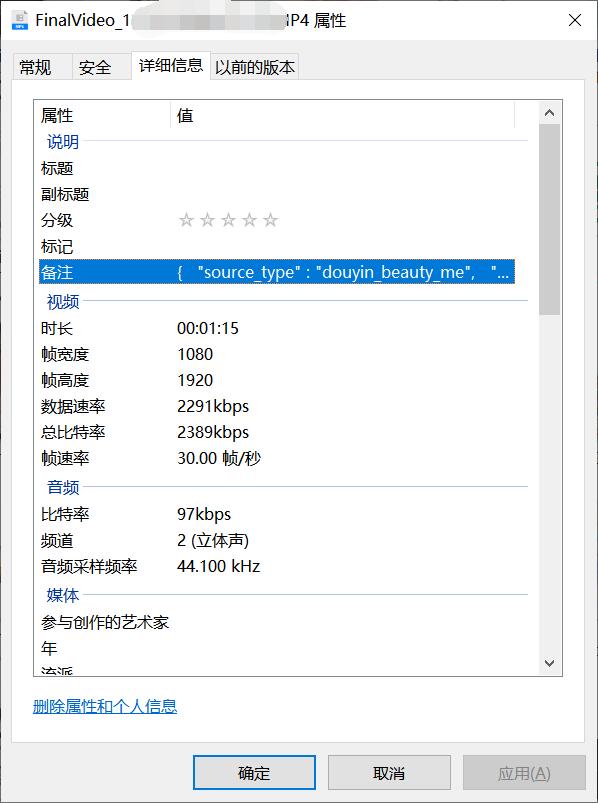Set rating to the third star

coord(228,220)
